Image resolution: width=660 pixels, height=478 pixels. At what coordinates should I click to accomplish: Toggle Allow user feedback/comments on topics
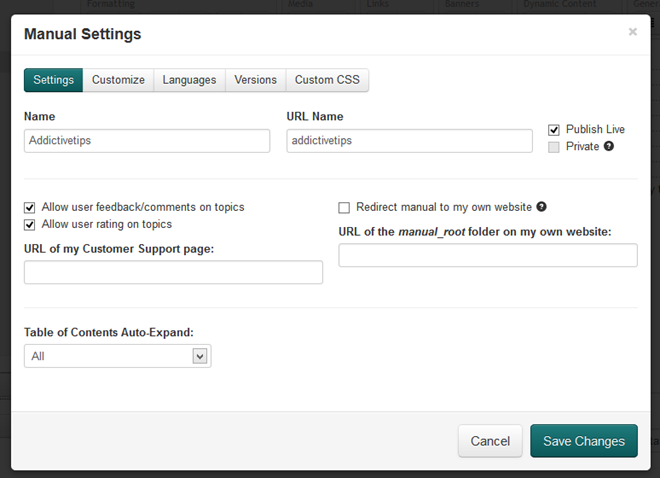(x=30, y=208)
